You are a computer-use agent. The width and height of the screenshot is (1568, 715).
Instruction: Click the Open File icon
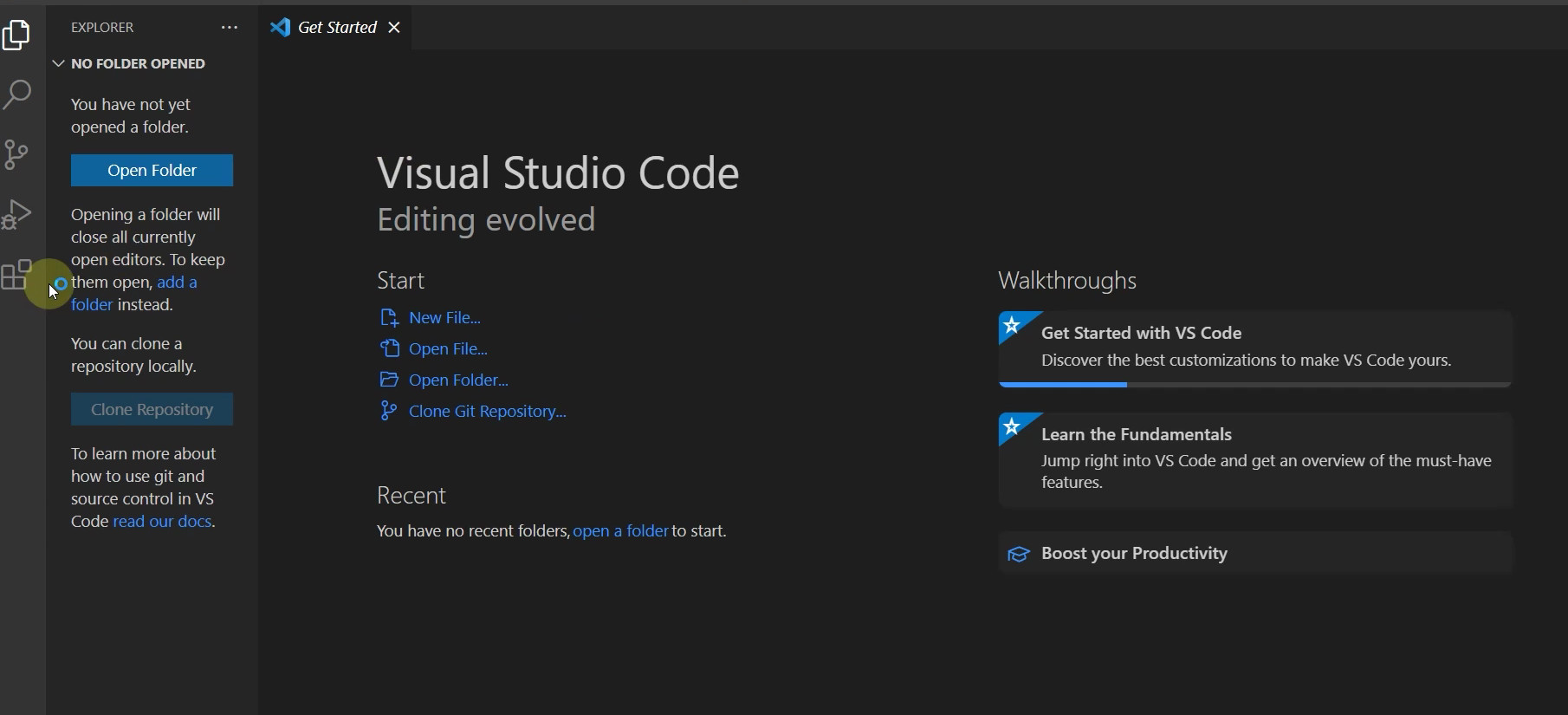(389, 348)
